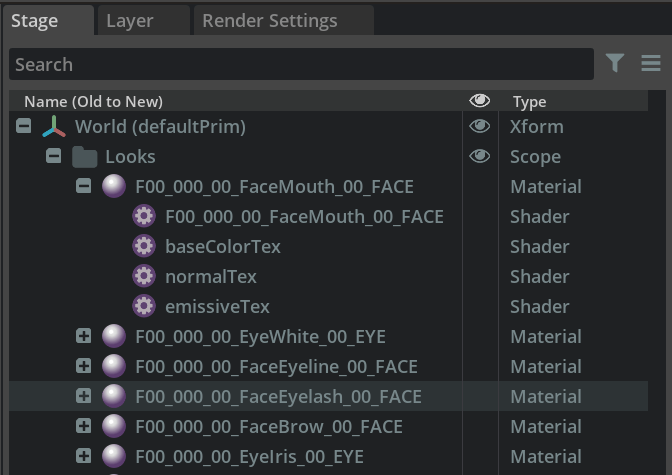
Task: Toggle visibility of the Looks scope
Action: click(480, 157)
